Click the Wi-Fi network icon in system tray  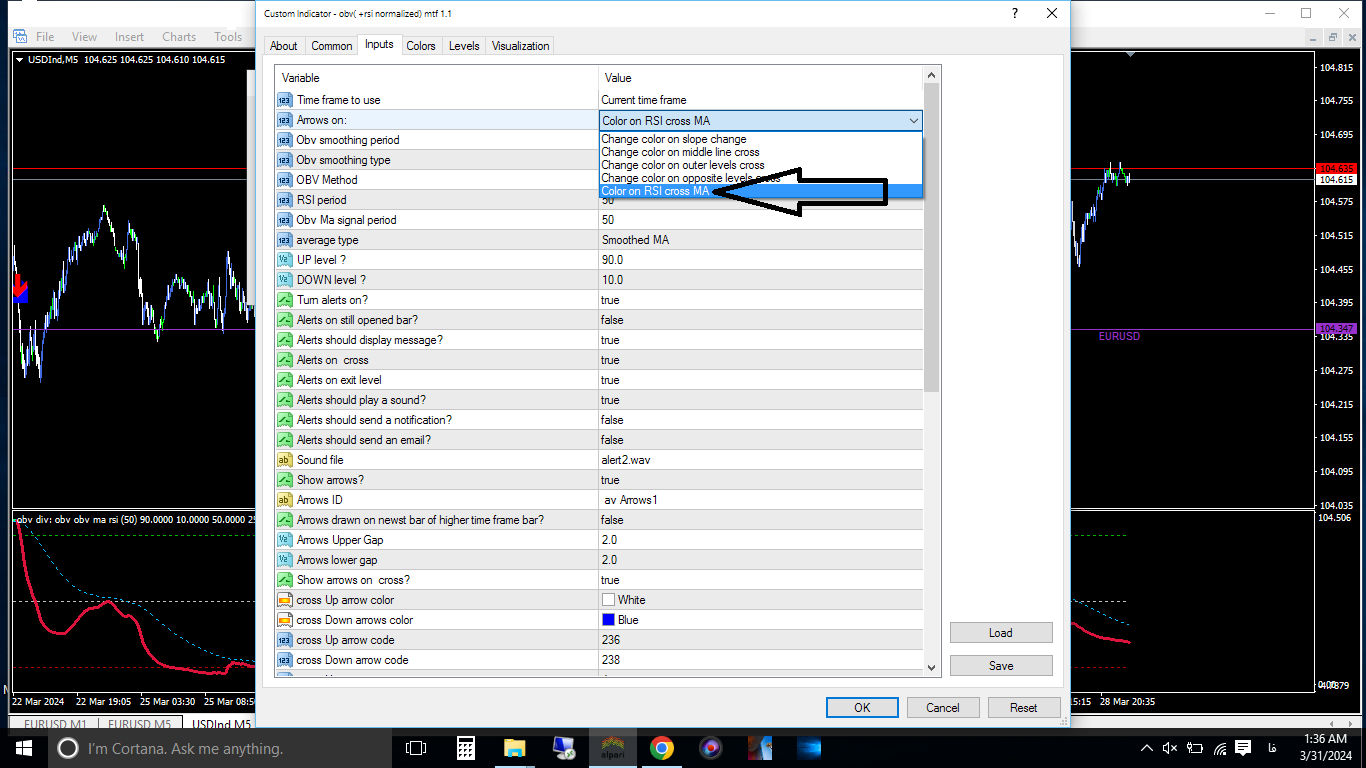(1219, 748)
